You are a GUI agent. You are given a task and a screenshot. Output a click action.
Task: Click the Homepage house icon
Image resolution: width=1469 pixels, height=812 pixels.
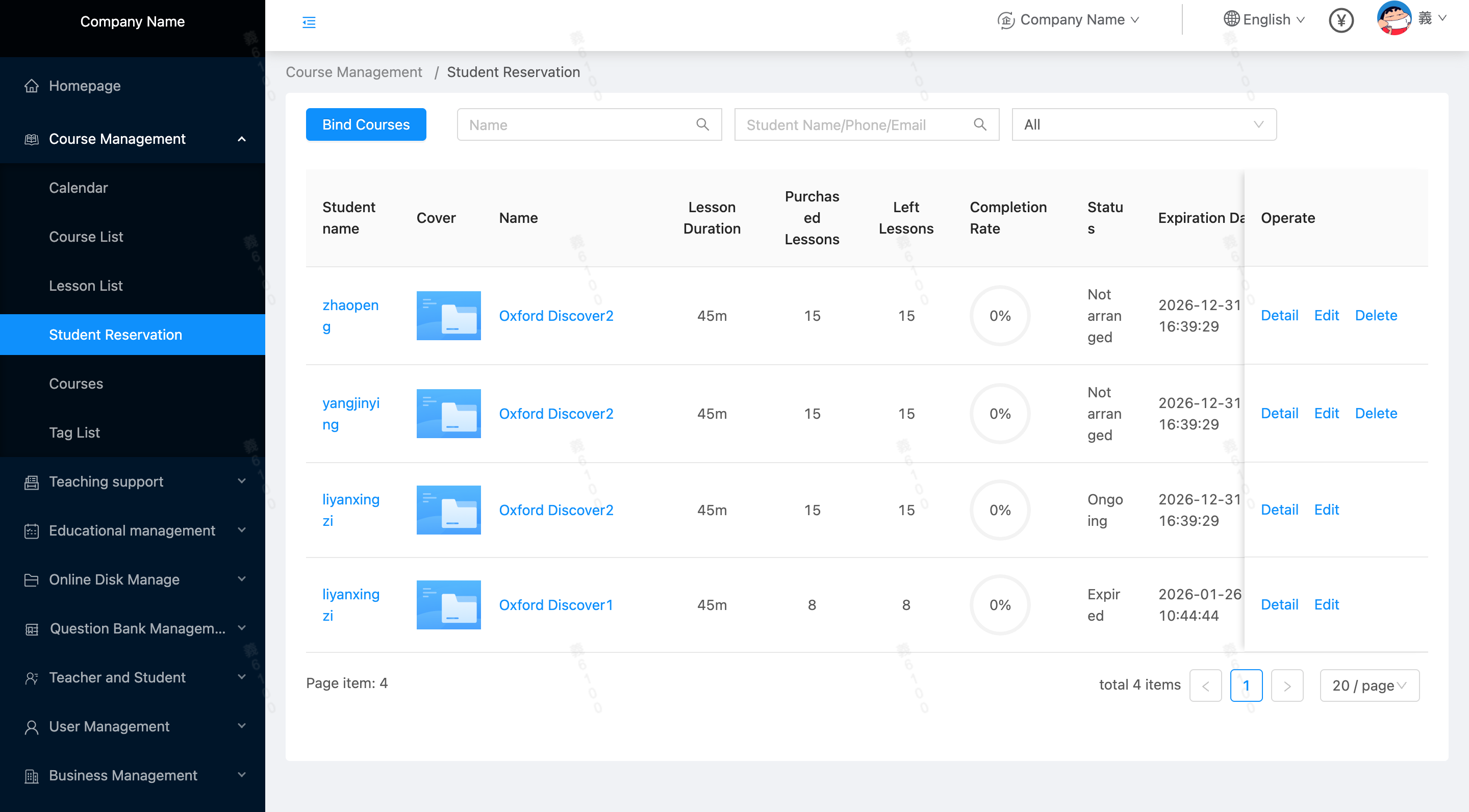31,86
